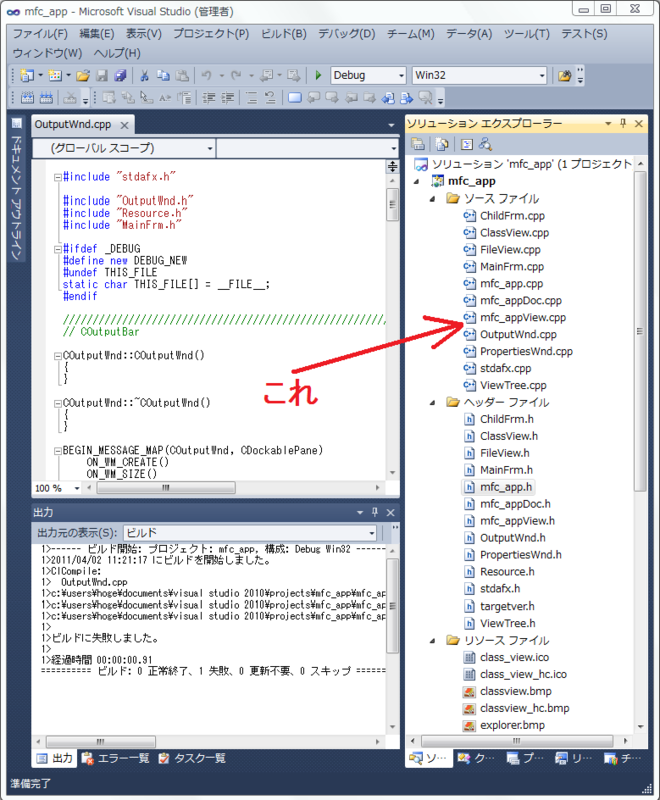
Task: Collapse the Resource Files folder
Action: (433, 640)
